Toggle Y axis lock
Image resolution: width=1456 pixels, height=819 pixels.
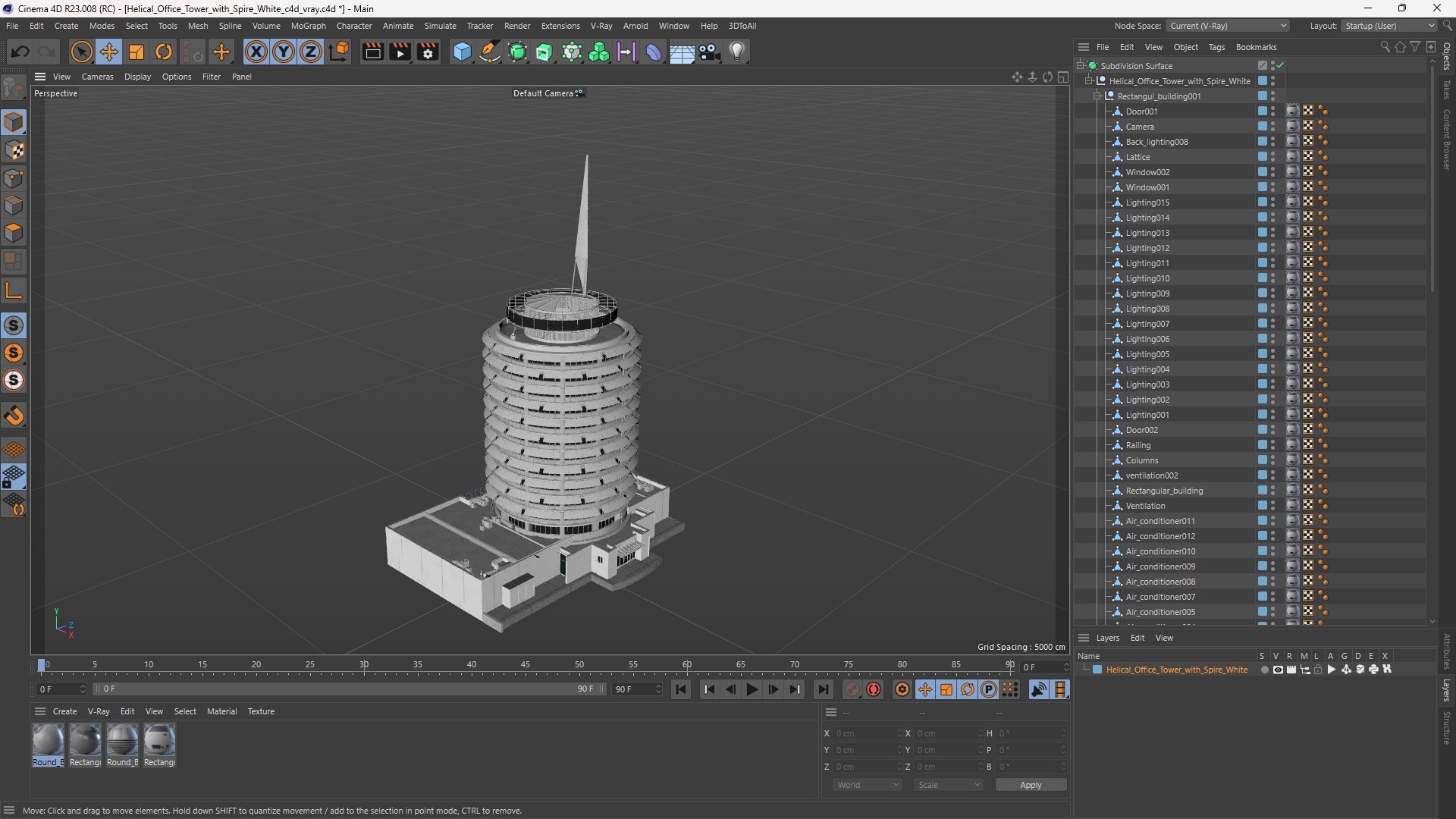[x=284, y=52]
